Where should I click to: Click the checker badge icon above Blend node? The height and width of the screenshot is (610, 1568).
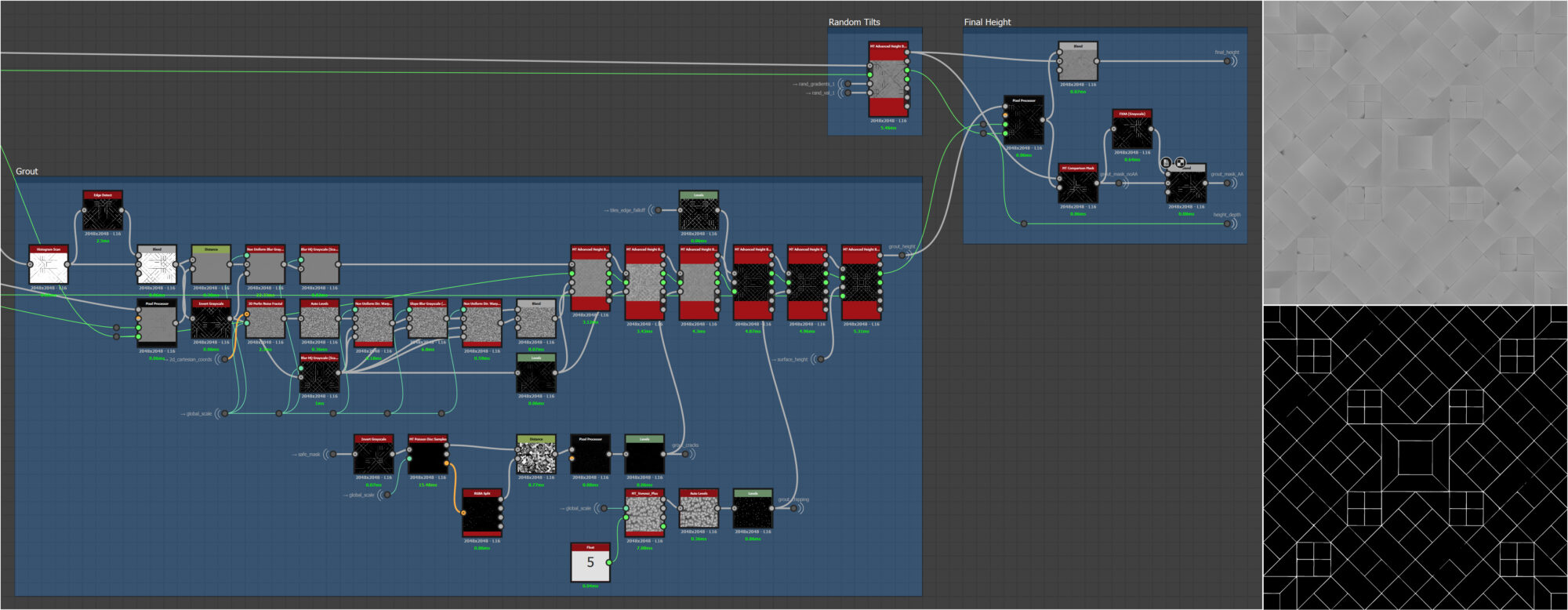pos(1180,162)
